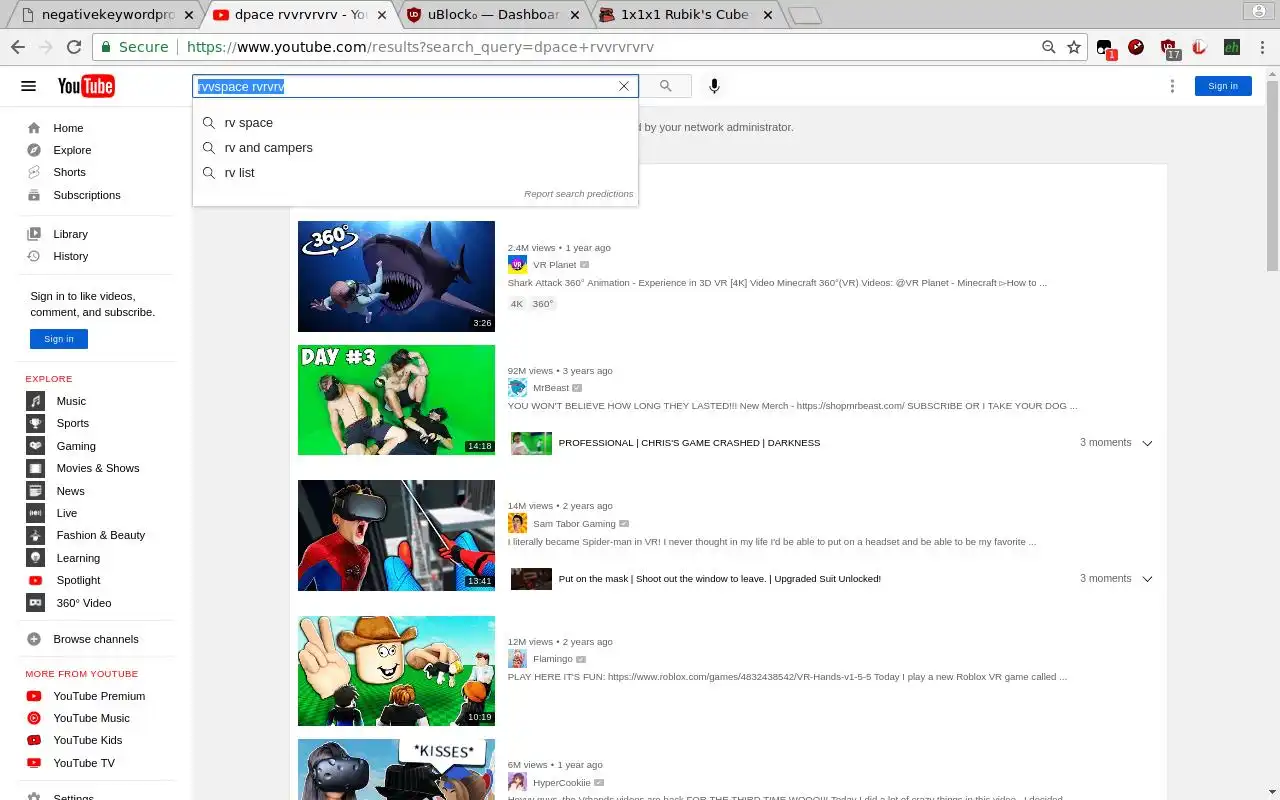Open Browse channels
Image resolution: width=1280 pixels, height=800 pixels.
click(97, 639)
